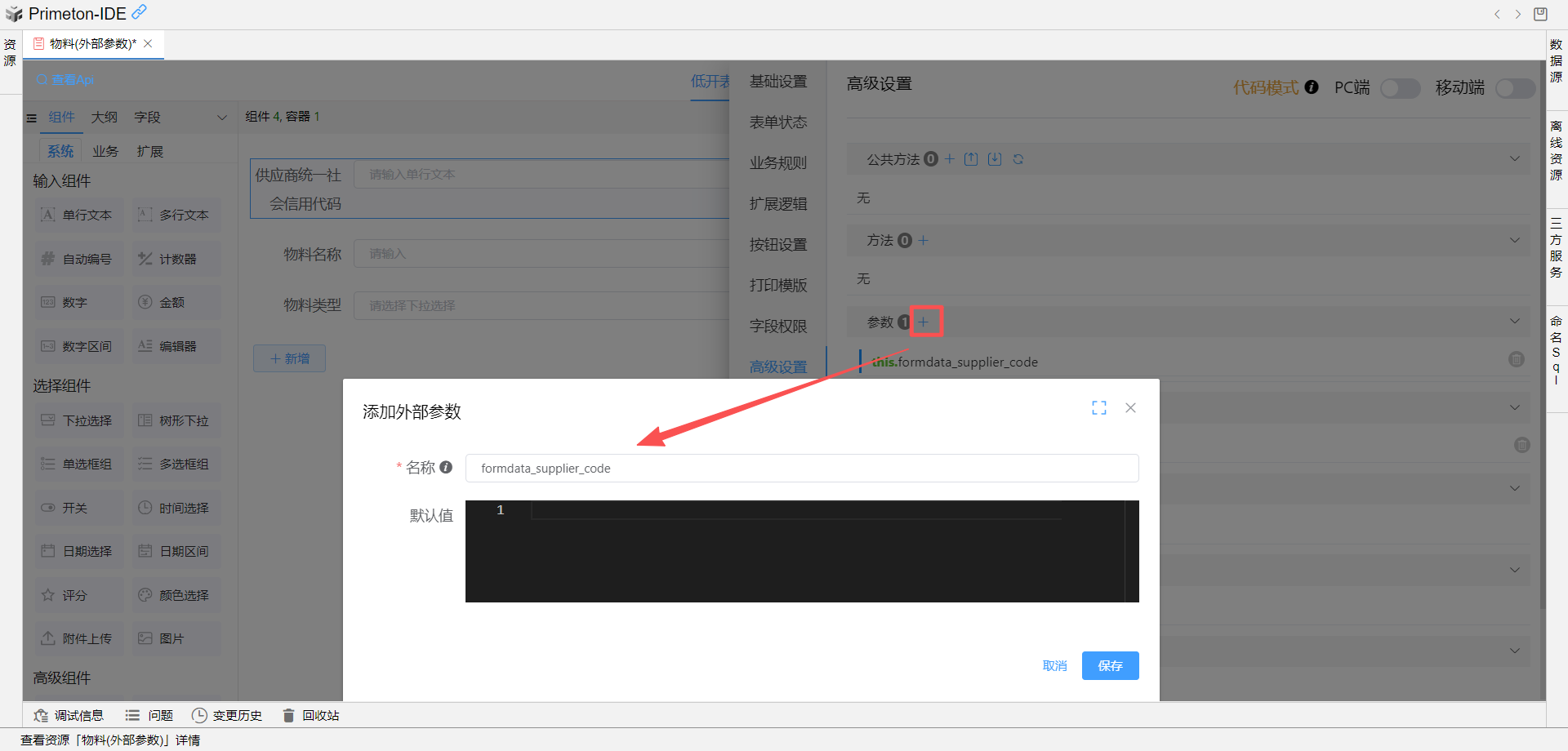Refresh the 公共方法 list
This screenshot has width=1568, height=751.
pos(1018,159)
